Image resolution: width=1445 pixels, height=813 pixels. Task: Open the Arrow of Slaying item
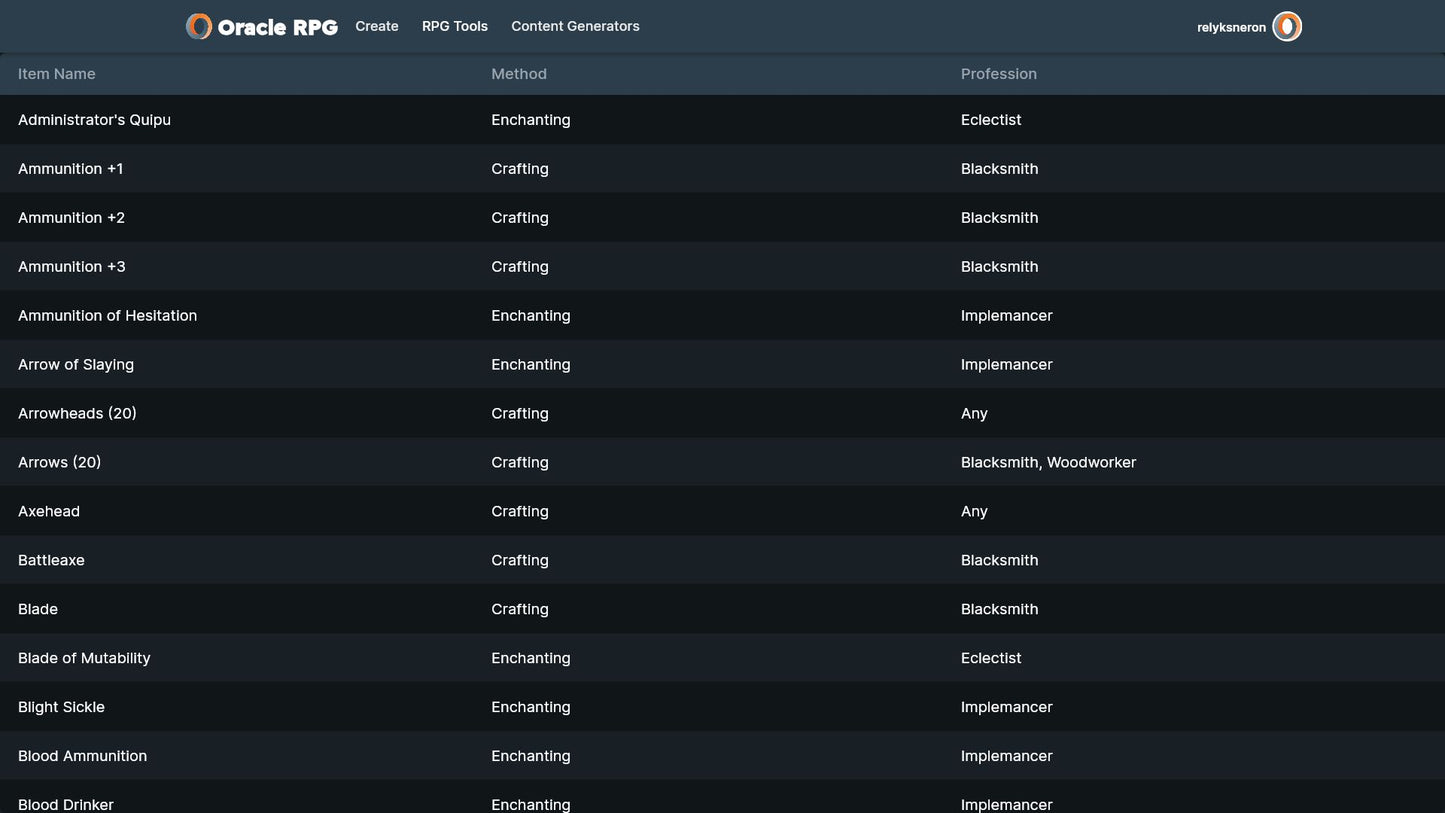[76, 365]
